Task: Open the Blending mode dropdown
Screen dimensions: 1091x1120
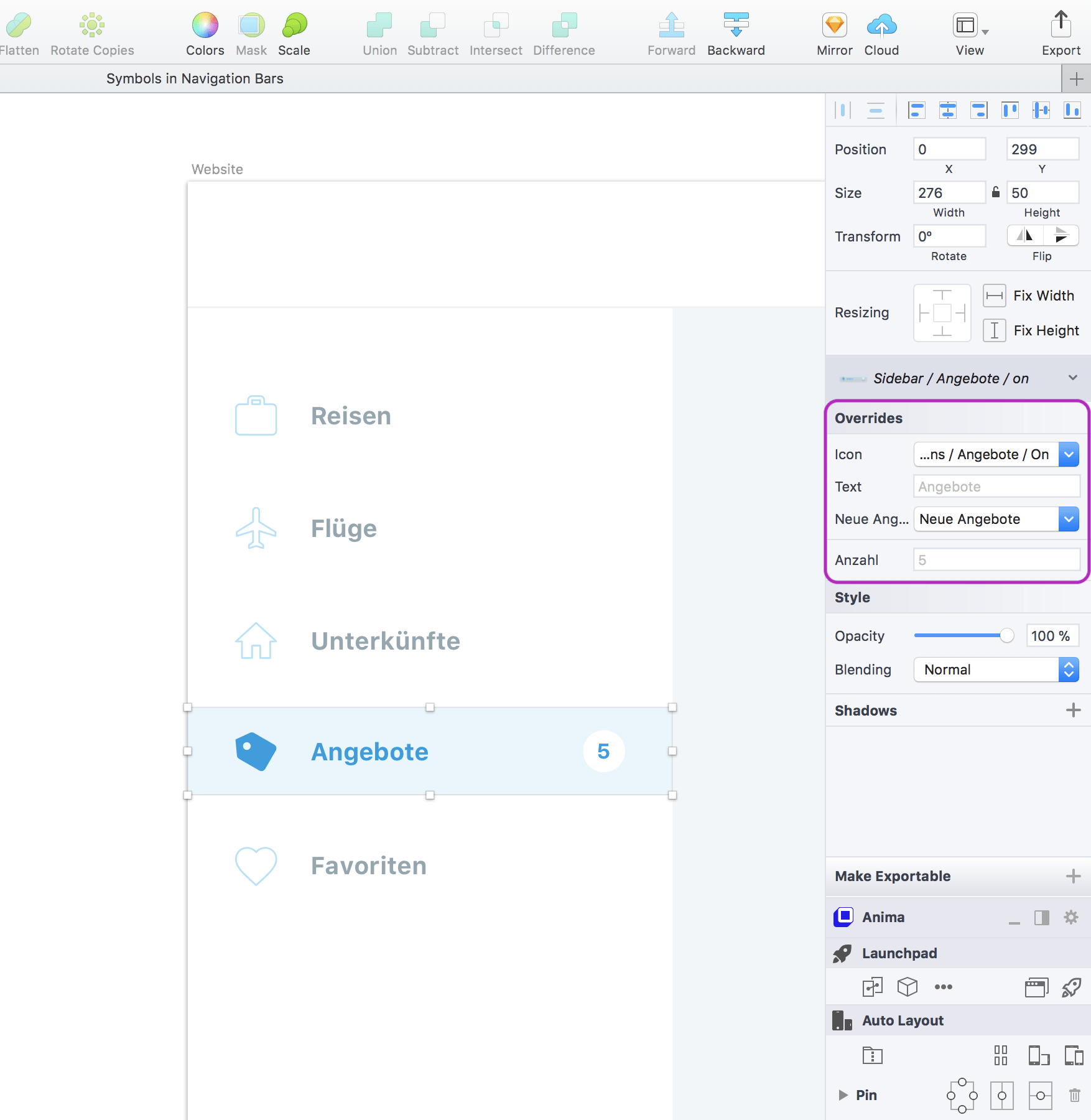Action: pos(996,670)
